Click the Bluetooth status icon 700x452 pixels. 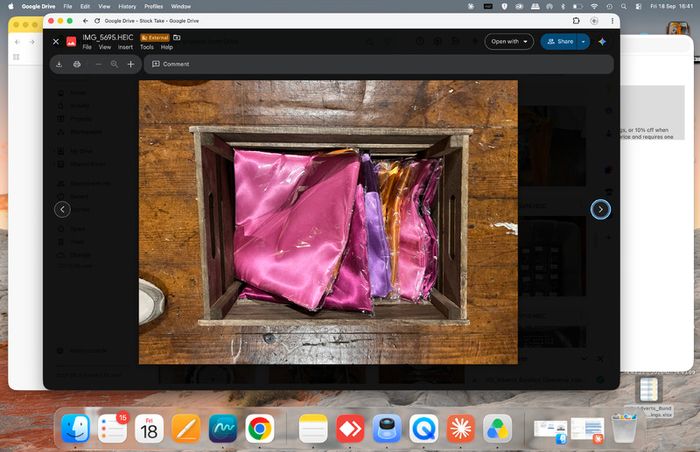[x=562, y=6]
